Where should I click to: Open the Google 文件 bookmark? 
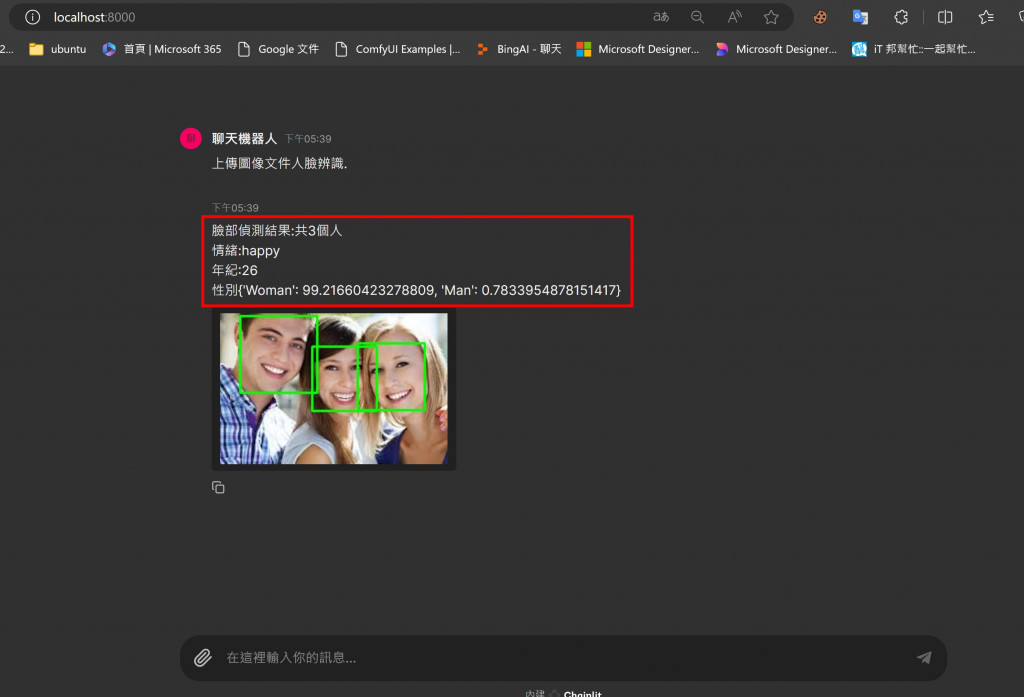coord(278,49)
